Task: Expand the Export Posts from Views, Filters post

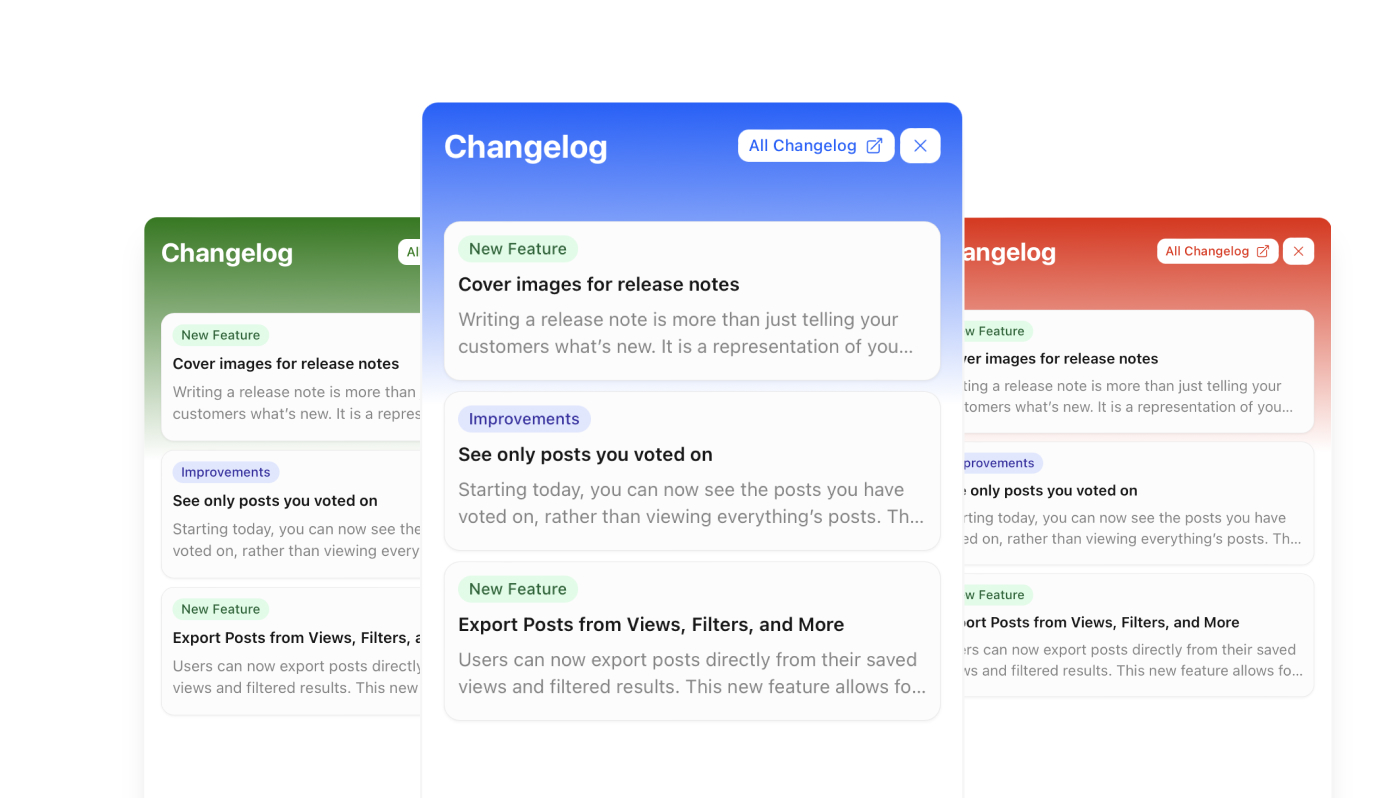Action: pyautogui.click(x=691, y=640)
